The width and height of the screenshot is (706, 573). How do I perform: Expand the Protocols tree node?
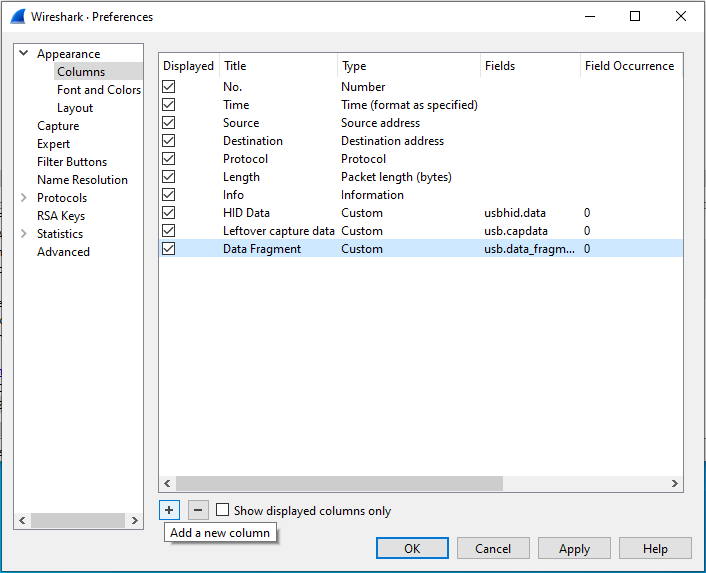click(24, 197)
